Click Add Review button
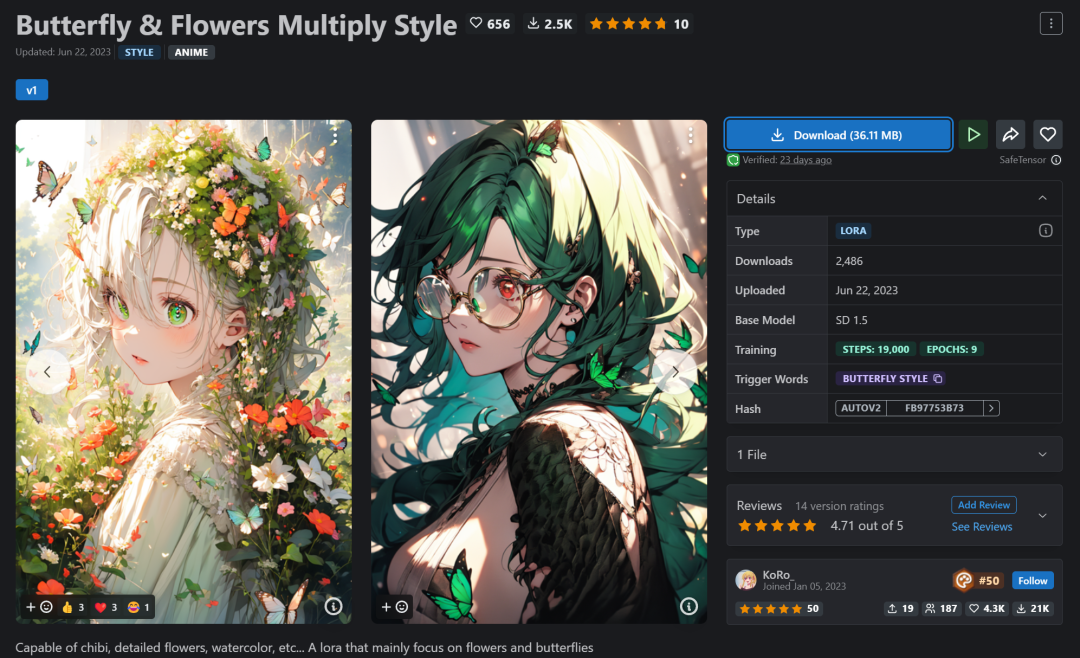Screen dimensions: 1080x658 point(984,505)
